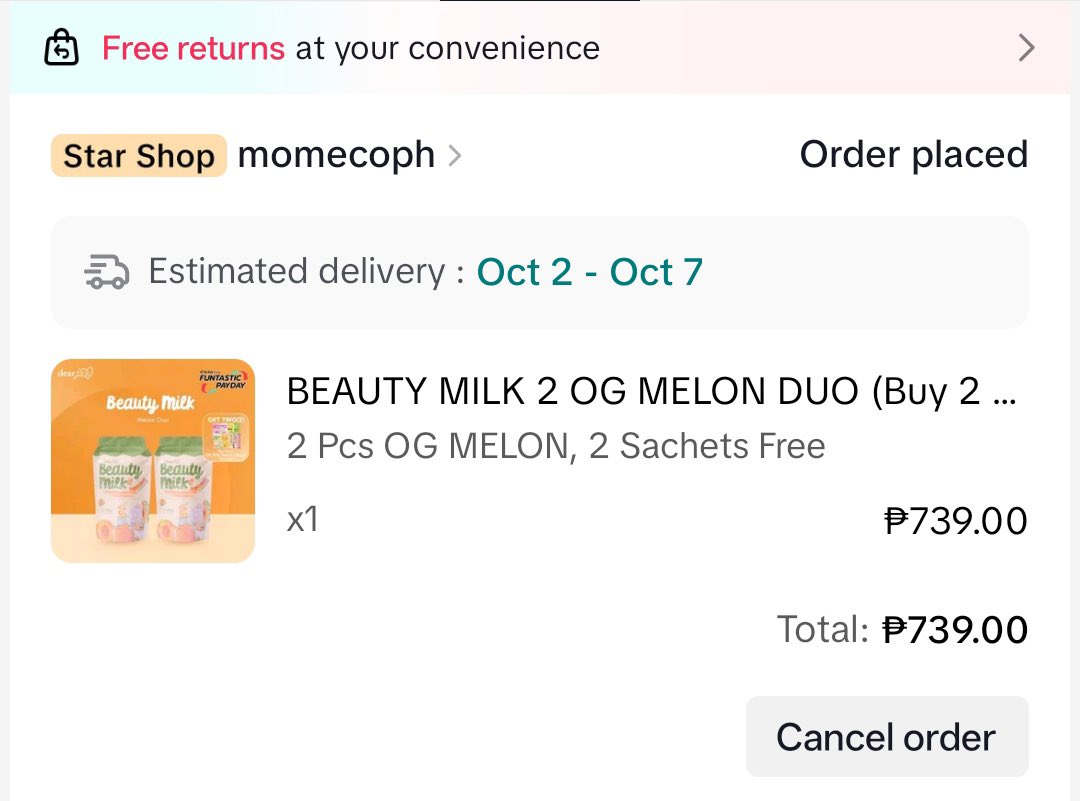Tap the Star Shop badge
Image resolution: width=1080 pixels, height=801 pixels.
(139, 156)
